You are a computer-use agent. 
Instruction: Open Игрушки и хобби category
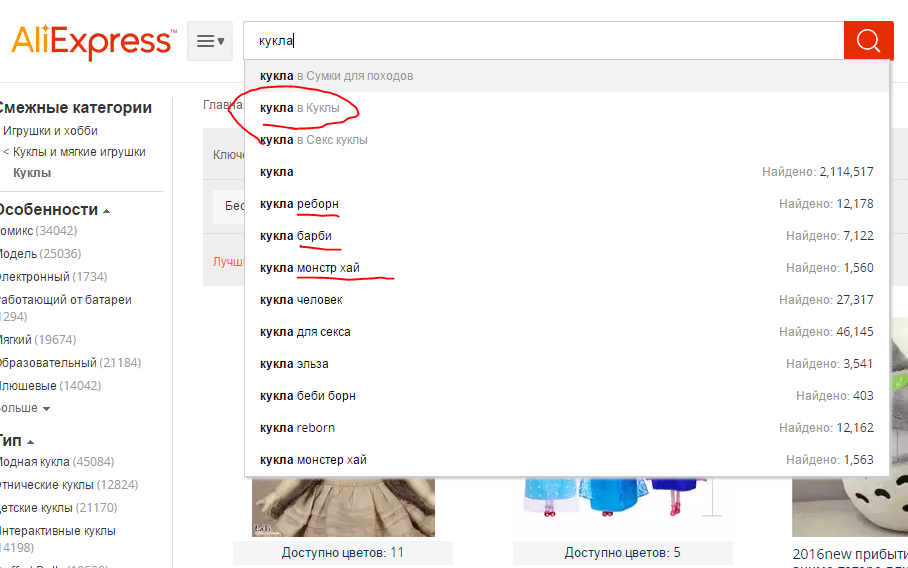(50, 131)
